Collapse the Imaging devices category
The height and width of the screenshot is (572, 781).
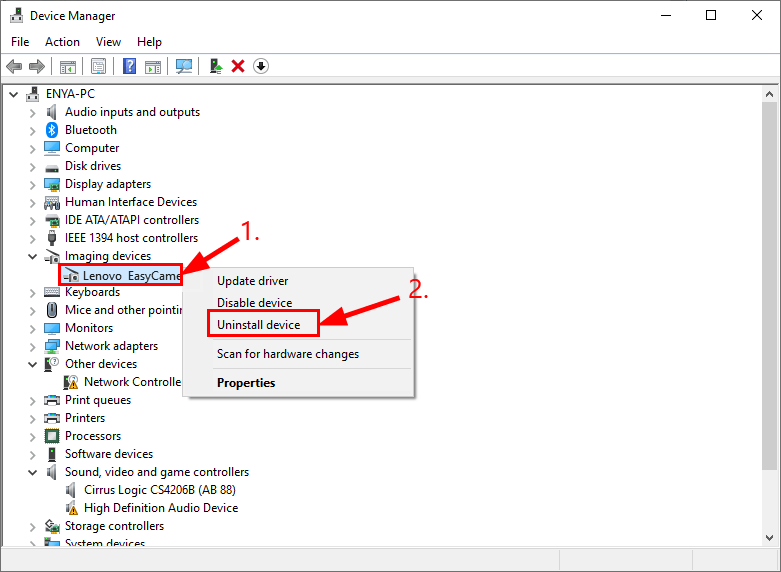(33, 256)
